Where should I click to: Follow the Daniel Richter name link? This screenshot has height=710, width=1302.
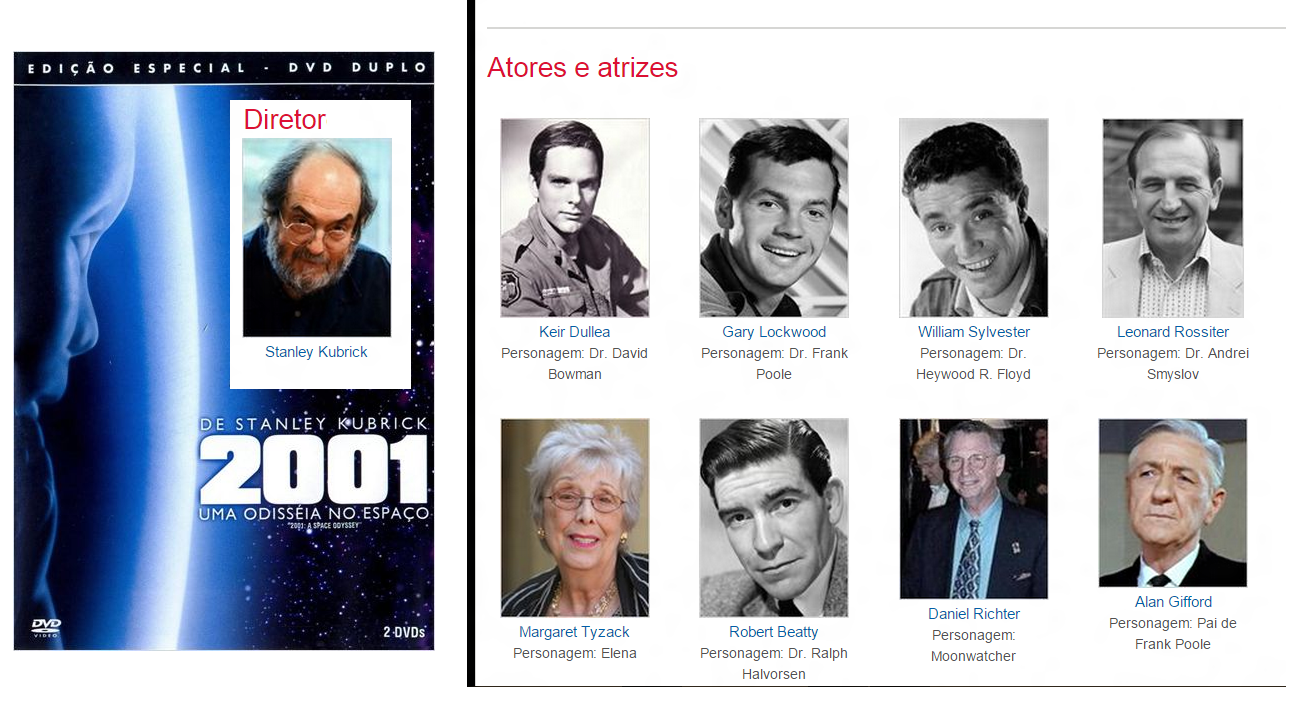point(974,614)
